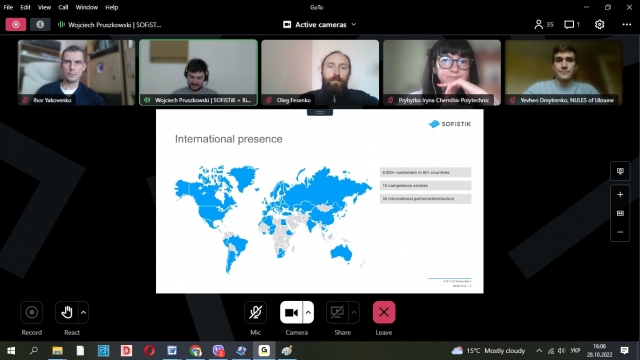Leave the meeting with the Leave button
The width and height of the screenshot is (640, 360).
pos(384,313)
